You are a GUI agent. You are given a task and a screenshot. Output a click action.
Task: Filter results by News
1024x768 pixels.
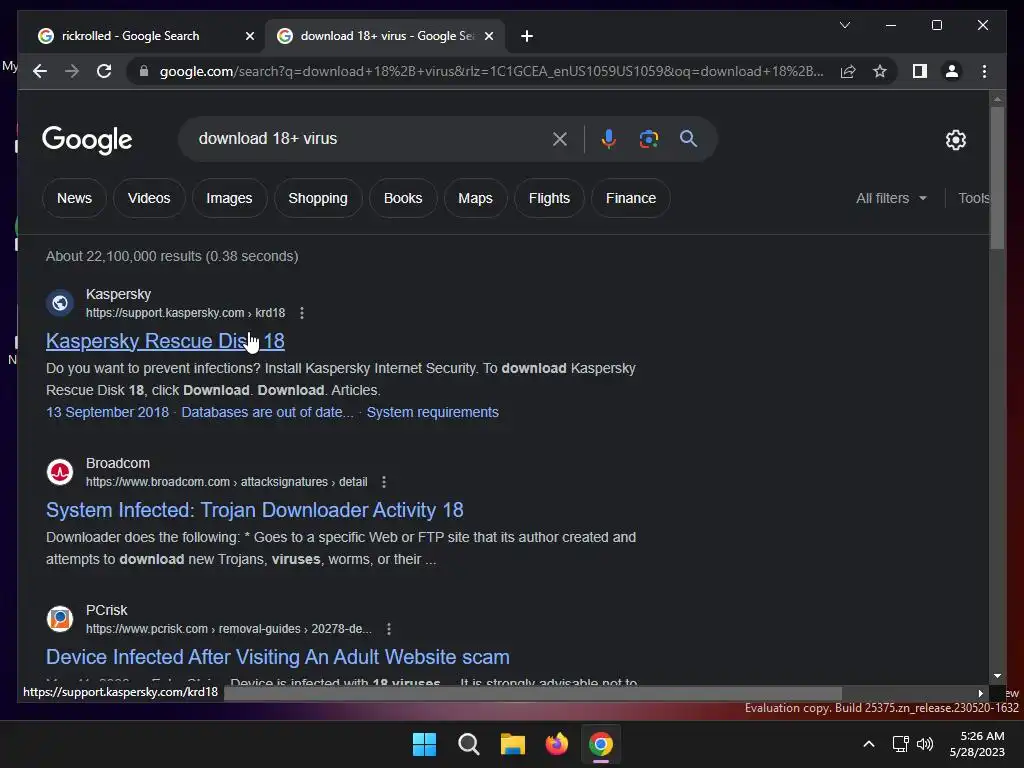pos(74,198)
